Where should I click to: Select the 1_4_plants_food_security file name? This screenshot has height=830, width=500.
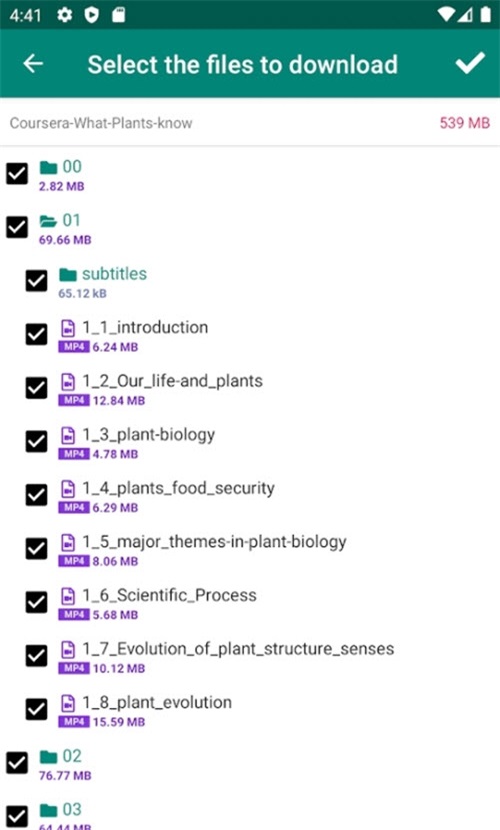tap(178, 488)
